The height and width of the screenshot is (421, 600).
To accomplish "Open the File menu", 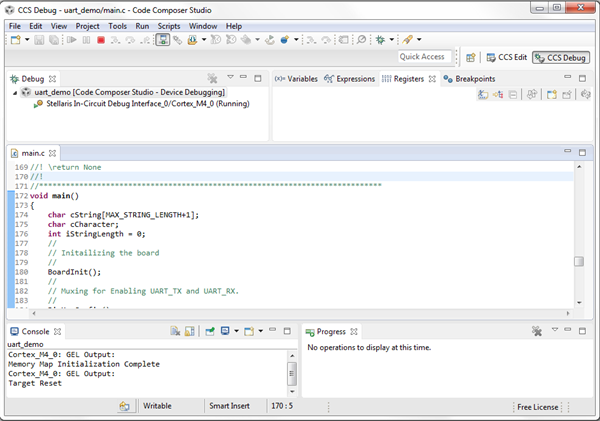I will click(15, 26).
